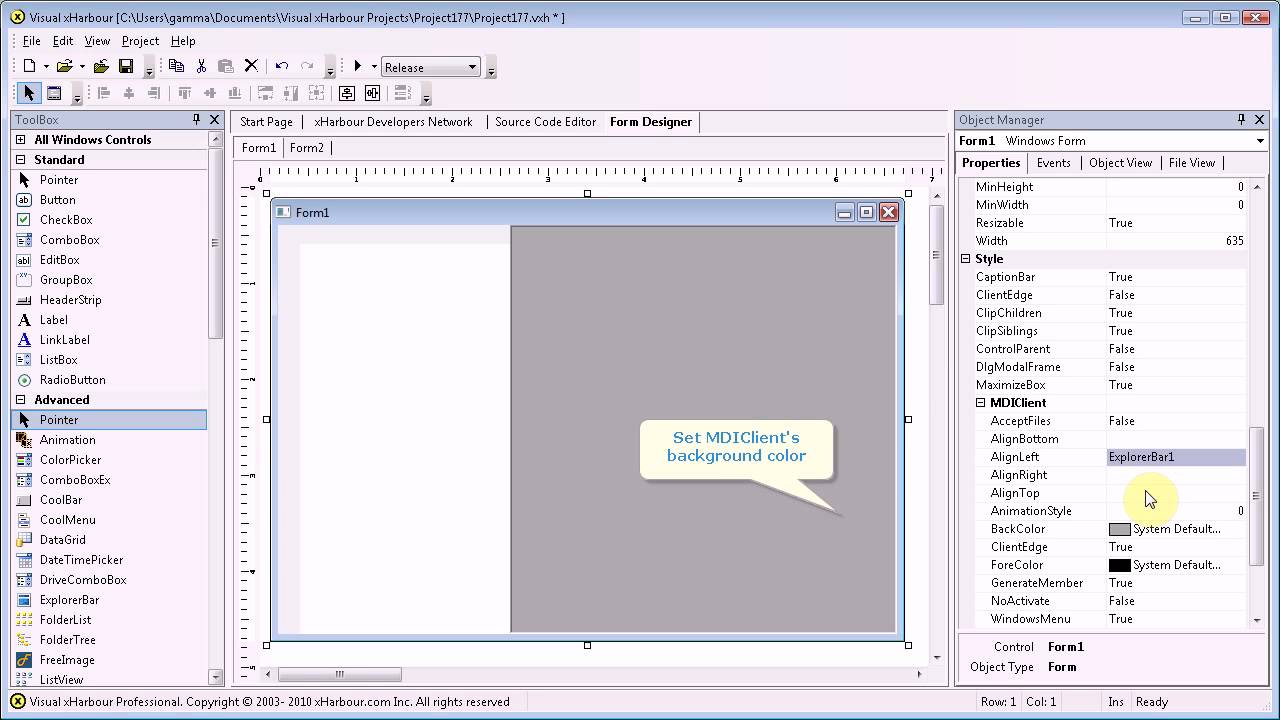Screen dimensions: 1280x720
Task: Switch to the Events tab
Action: (1053, 163)
